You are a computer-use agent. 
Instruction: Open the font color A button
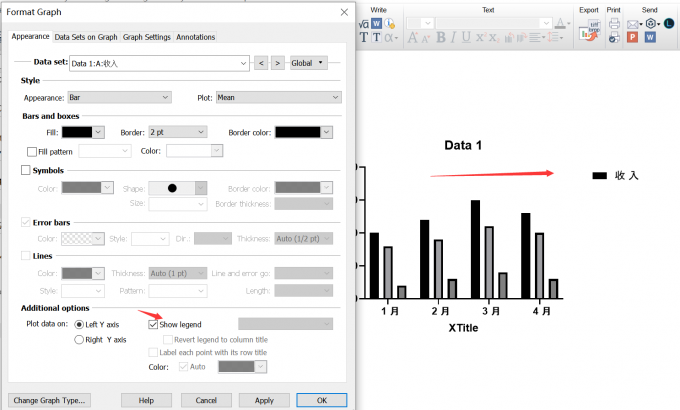click(562, 23)
